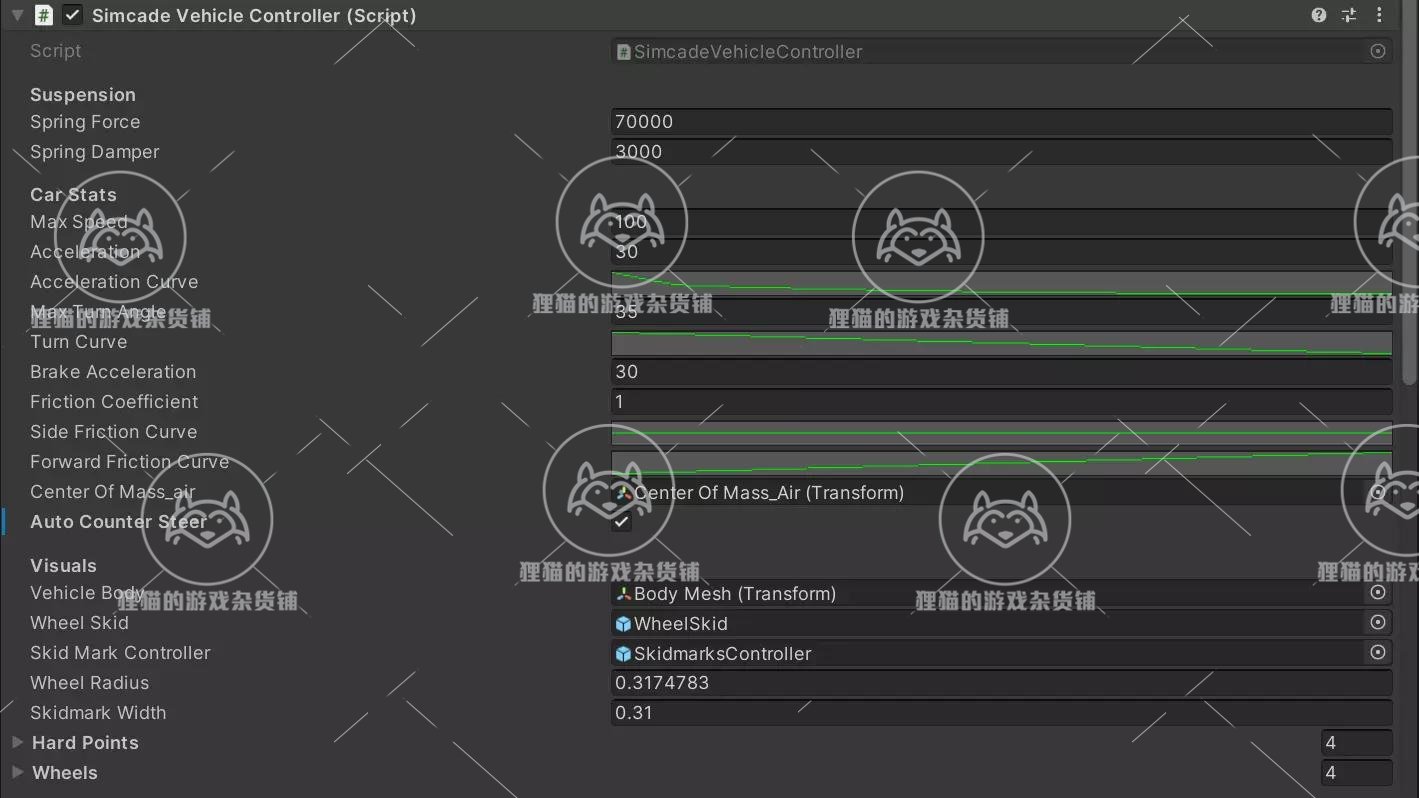This screenshot has height=798, width=1419.
Task: Click the Spring Damper label
Action: click(x=95, y=152)
